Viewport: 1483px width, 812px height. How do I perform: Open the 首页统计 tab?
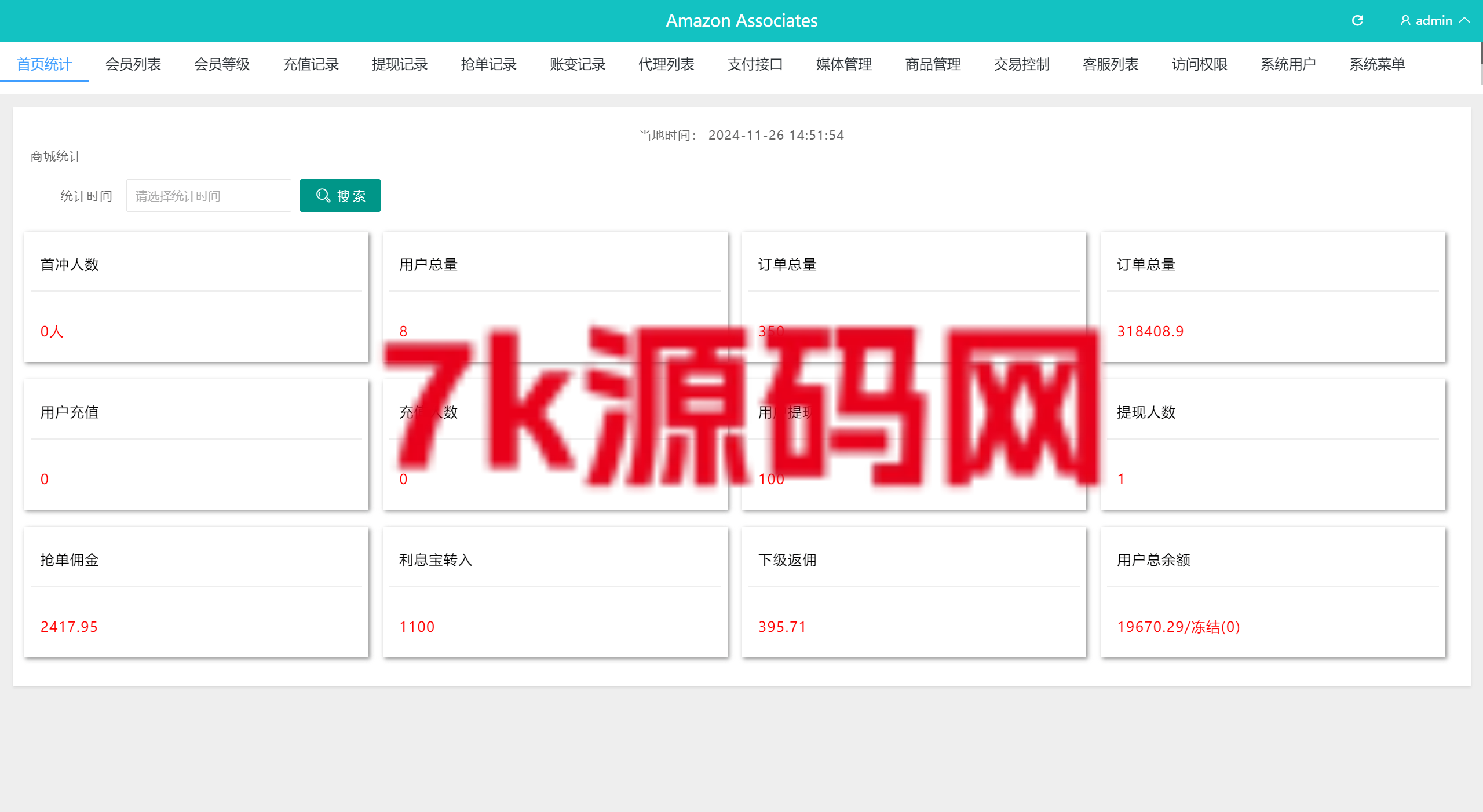point(44,64)
